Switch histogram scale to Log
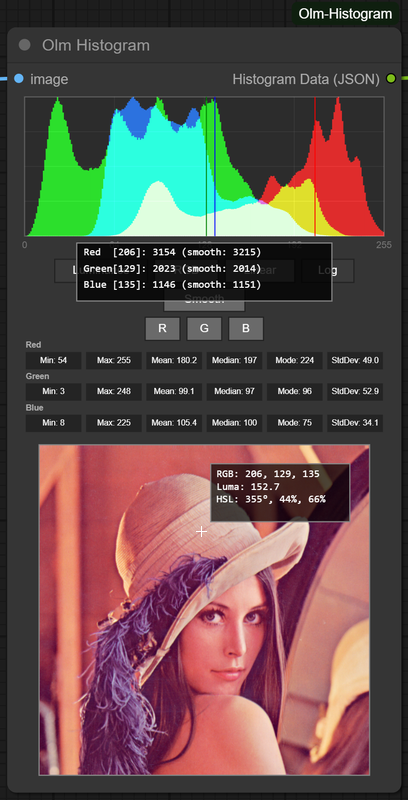The width and height of the screenshot is (408, 800). tap(327, 270)
